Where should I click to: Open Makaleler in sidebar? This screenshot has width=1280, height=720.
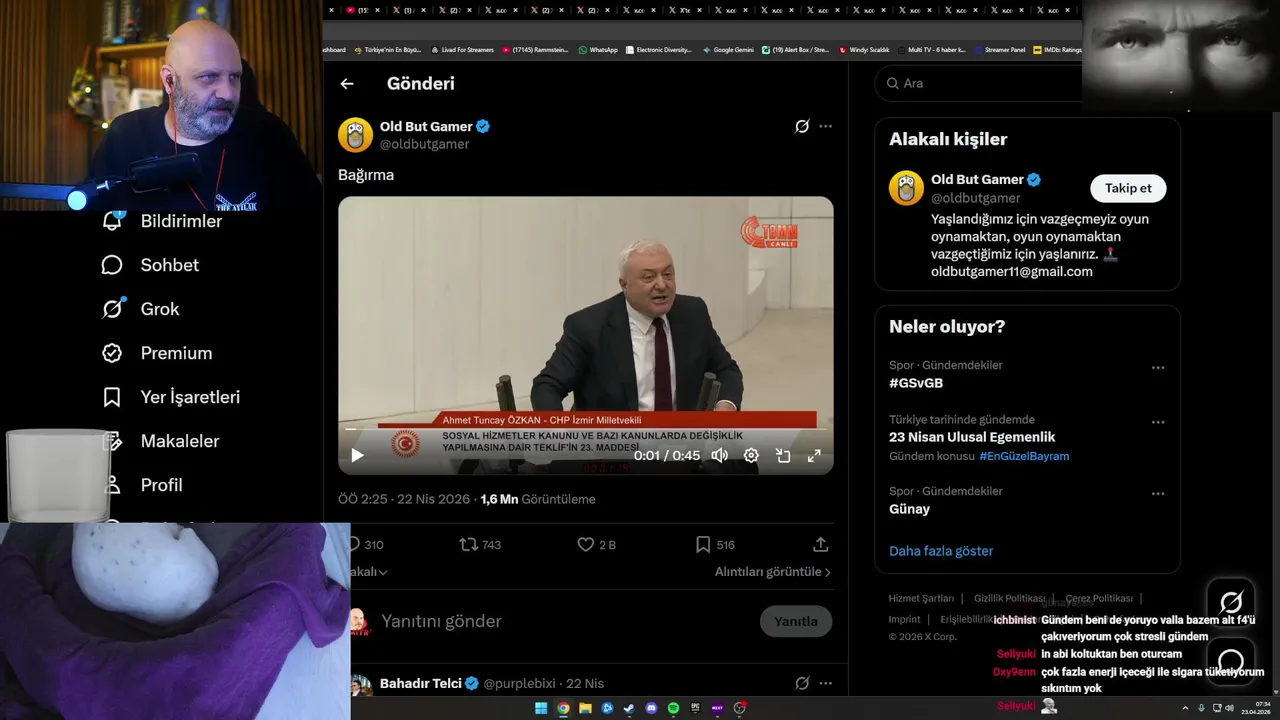coord(160,441)
